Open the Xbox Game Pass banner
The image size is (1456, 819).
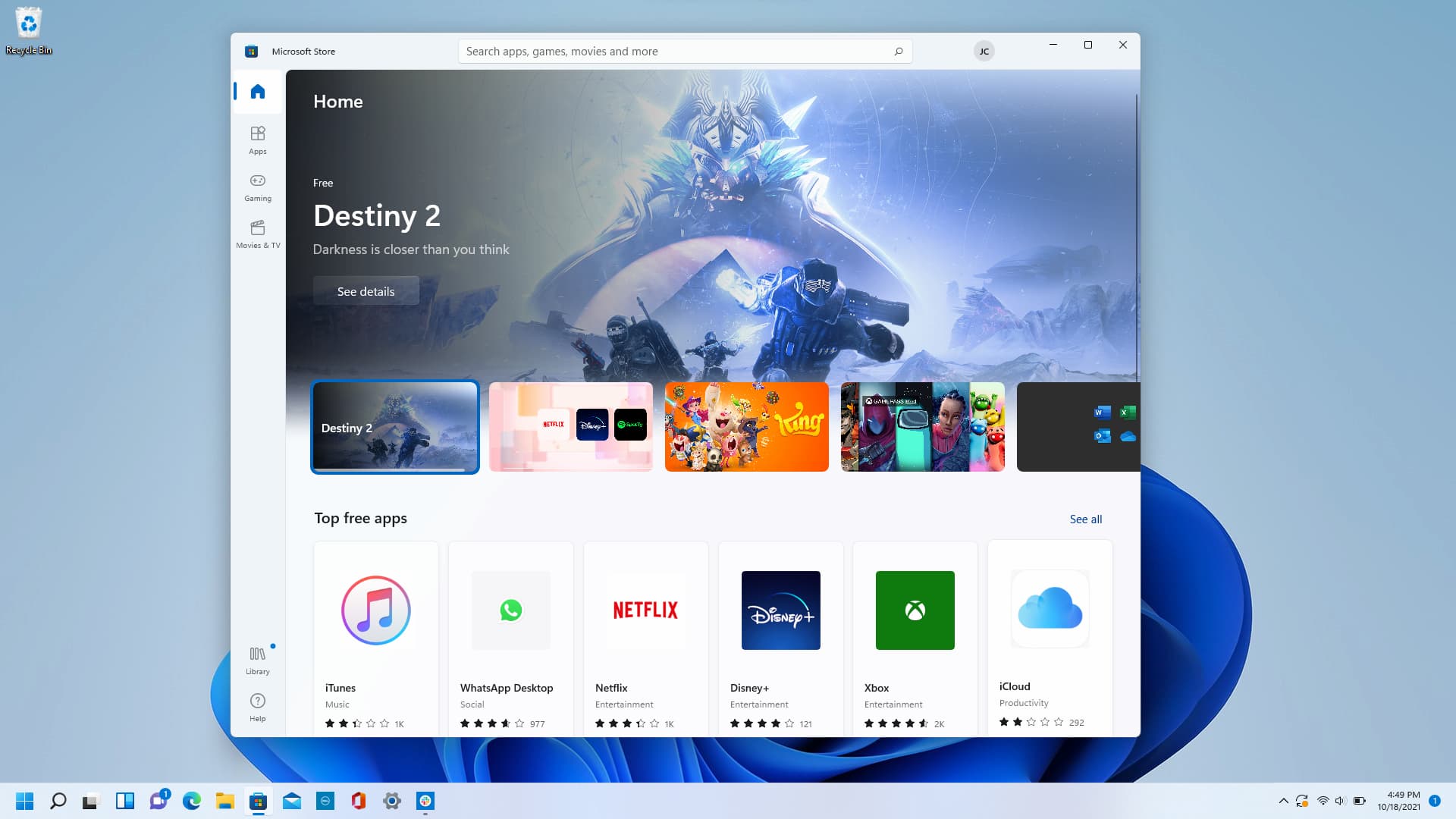tap(922, 427)
